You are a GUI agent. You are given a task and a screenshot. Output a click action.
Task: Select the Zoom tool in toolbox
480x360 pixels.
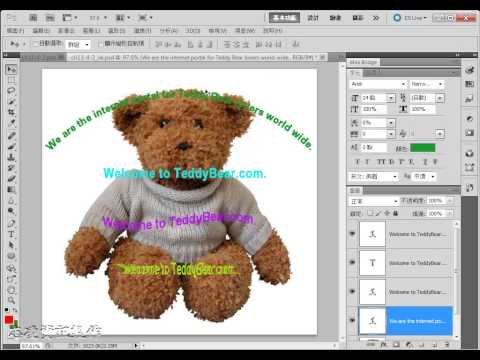(x=11, y=300)
